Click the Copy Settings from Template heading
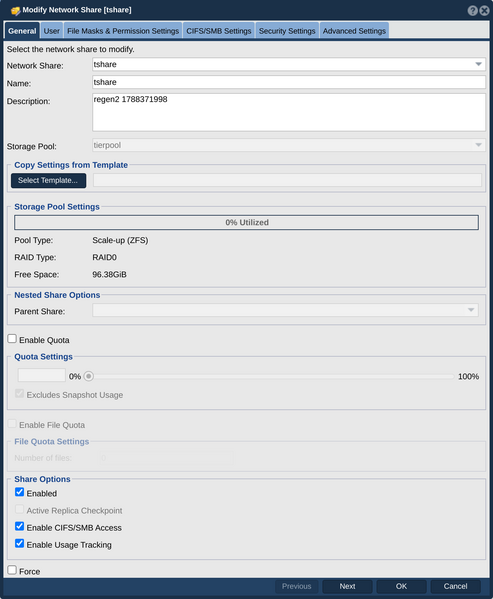The width and height of the screenshot is (493, 599). [71, 165]
